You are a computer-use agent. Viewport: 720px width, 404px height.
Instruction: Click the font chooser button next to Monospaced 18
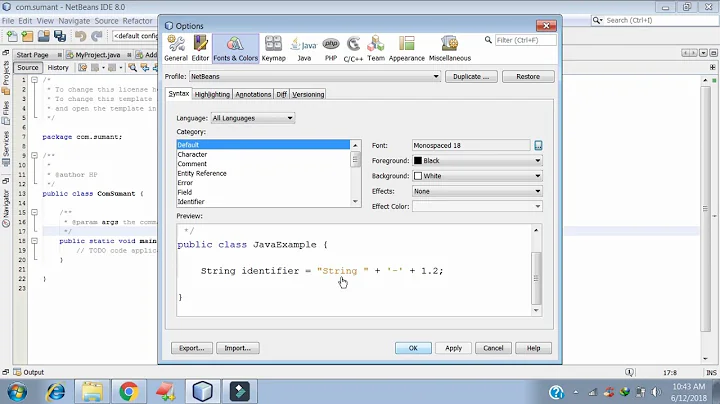coord(538,146)
